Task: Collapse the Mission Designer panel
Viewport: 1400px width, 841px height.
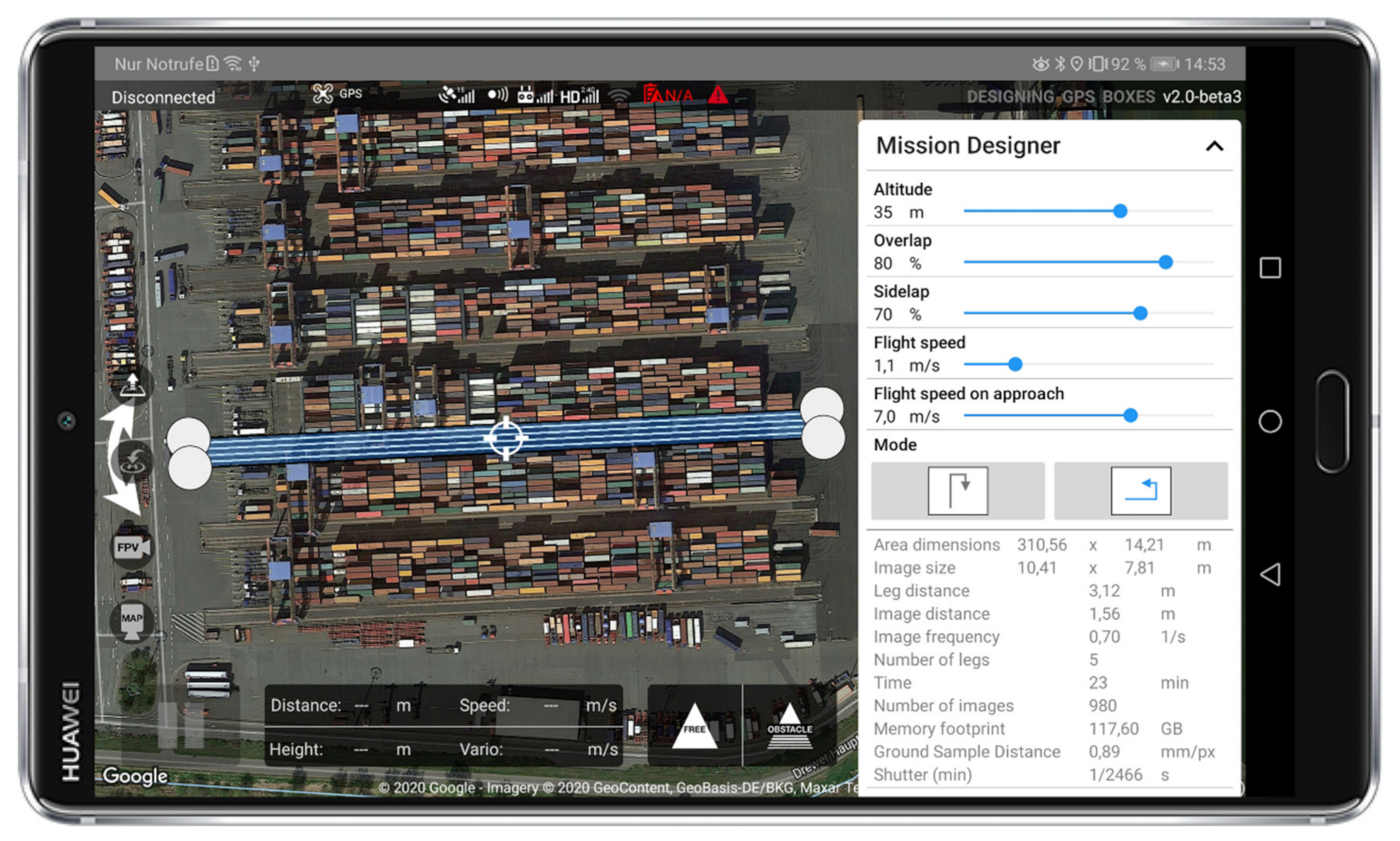Action: (x=1214, y=147)
